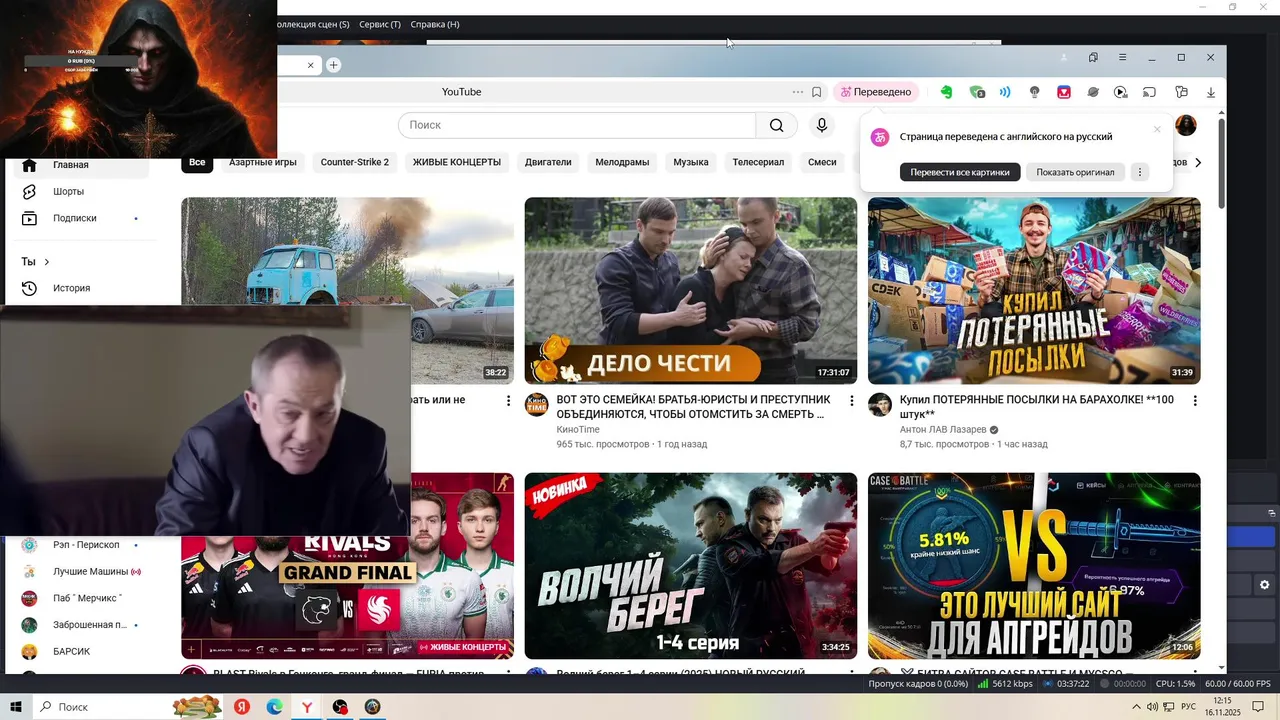Click the cast screen icon
1280x720 pixels.
coord(1150,92)
